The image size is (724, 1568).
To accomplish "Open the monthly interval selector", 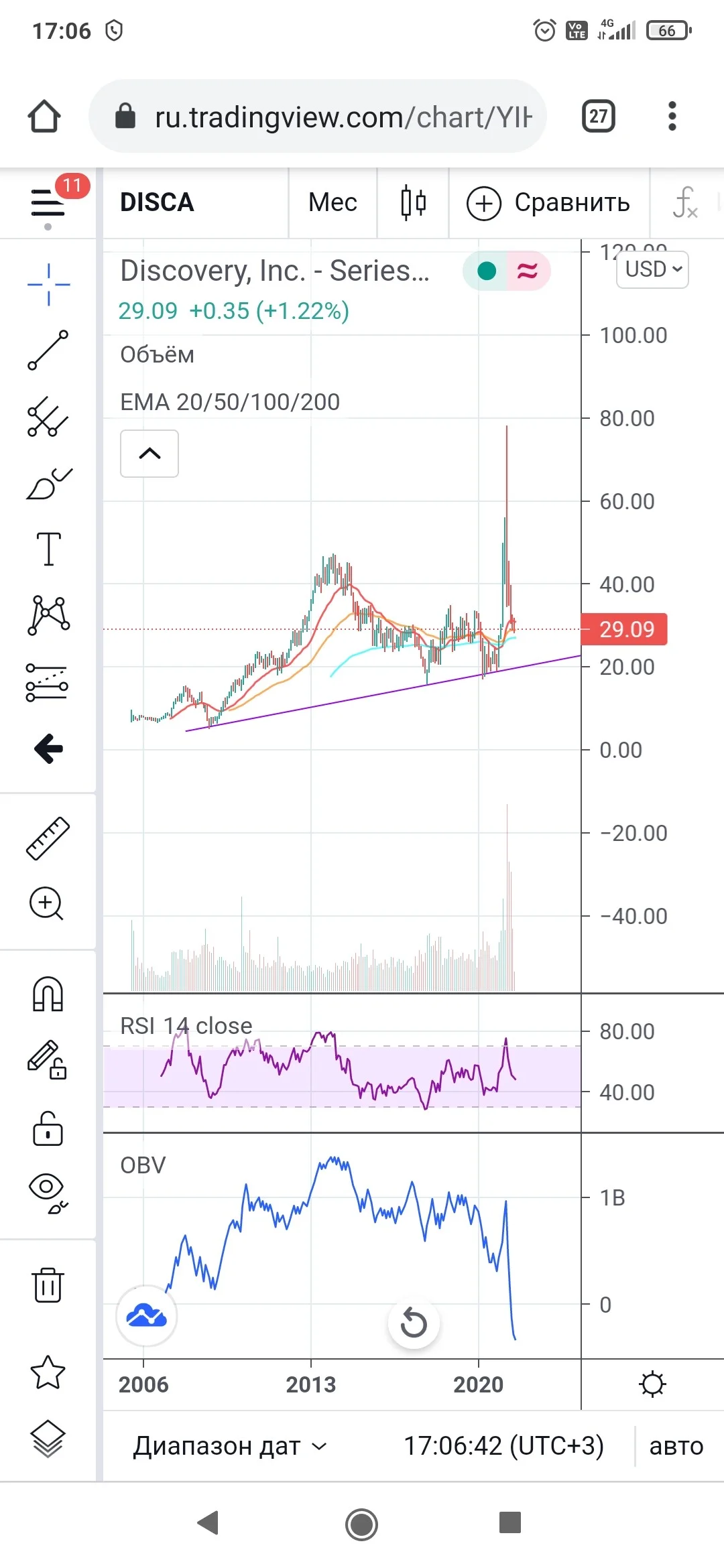I will 333,202.
